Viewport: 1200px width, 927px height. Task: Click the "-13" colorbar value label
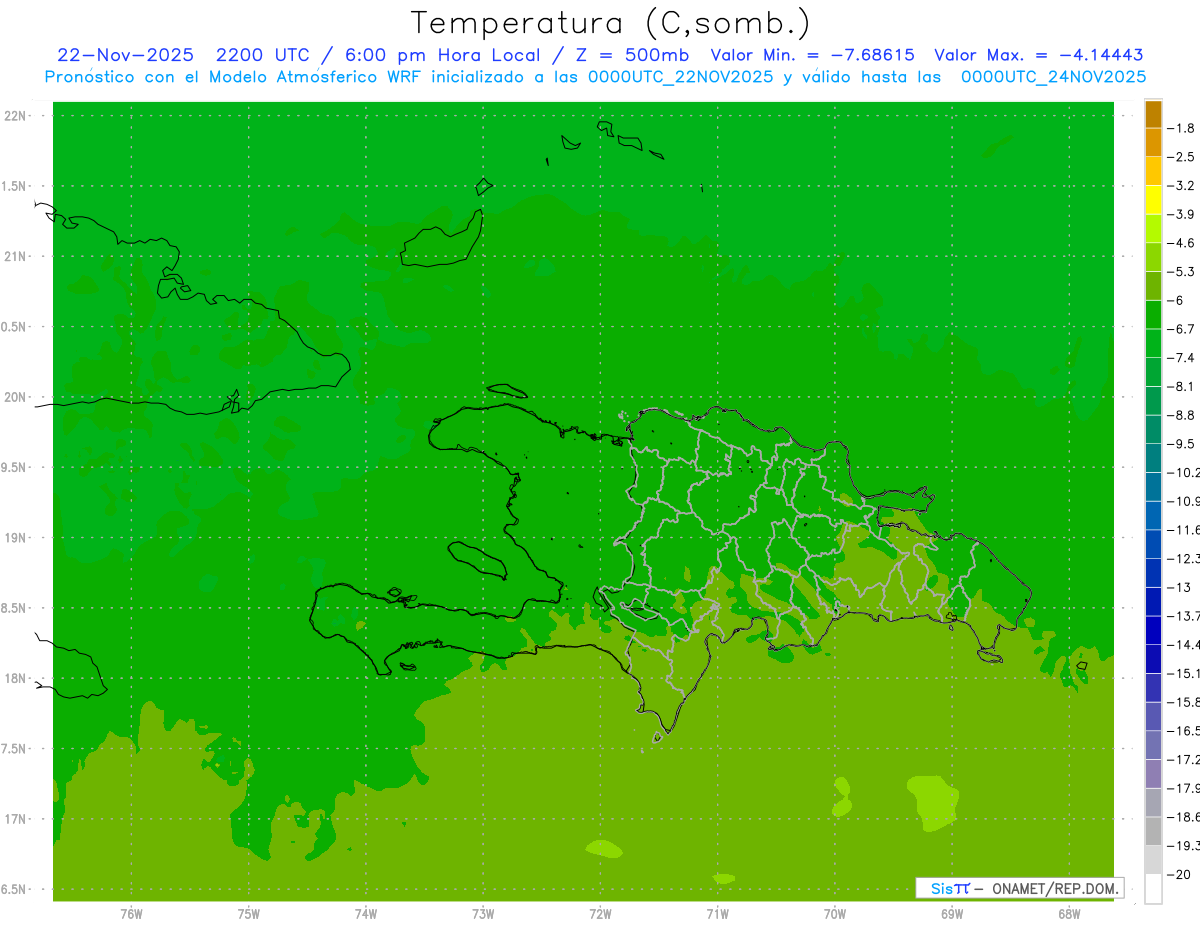(x=1180, y=587)
